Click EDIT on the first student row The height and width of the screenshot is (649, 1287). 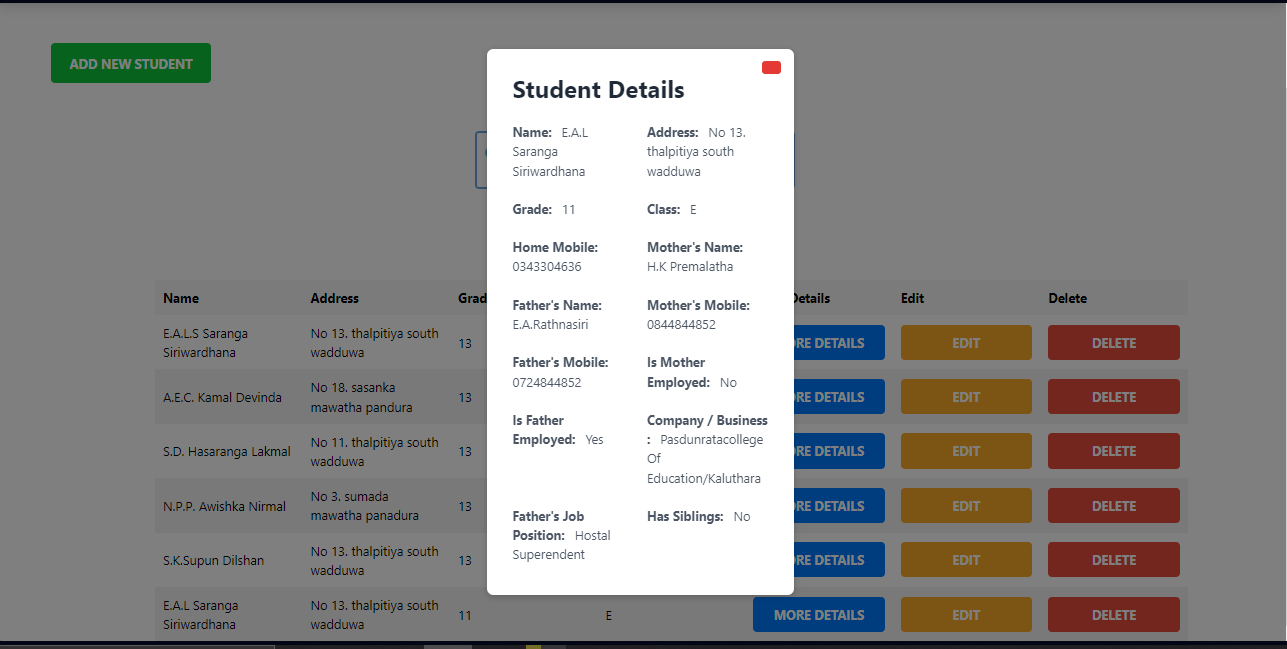point(966,342)
